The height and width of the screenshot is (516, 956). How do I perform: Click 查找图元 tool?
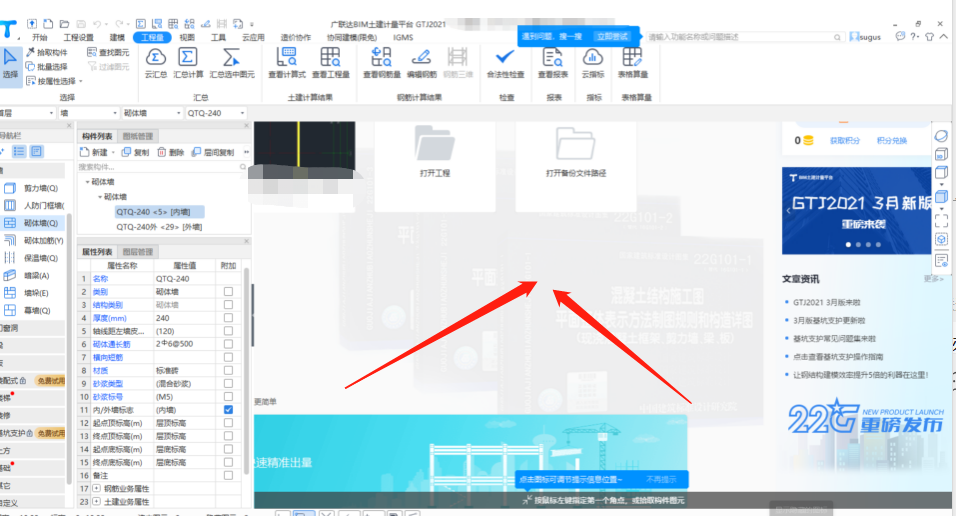(x=109, y=52)
